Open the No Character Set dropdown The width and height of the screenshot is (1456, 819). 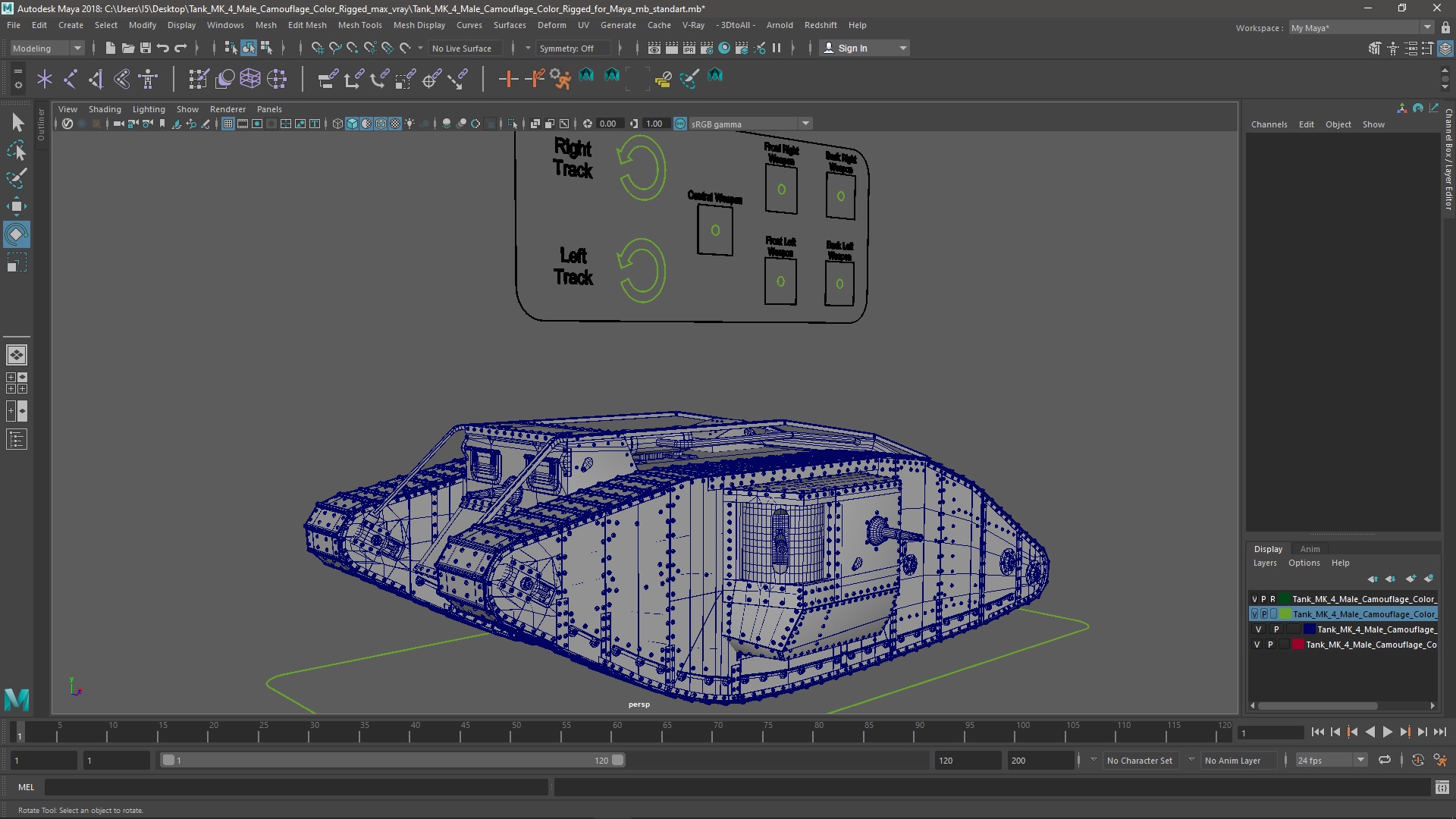click(1141, 760)
